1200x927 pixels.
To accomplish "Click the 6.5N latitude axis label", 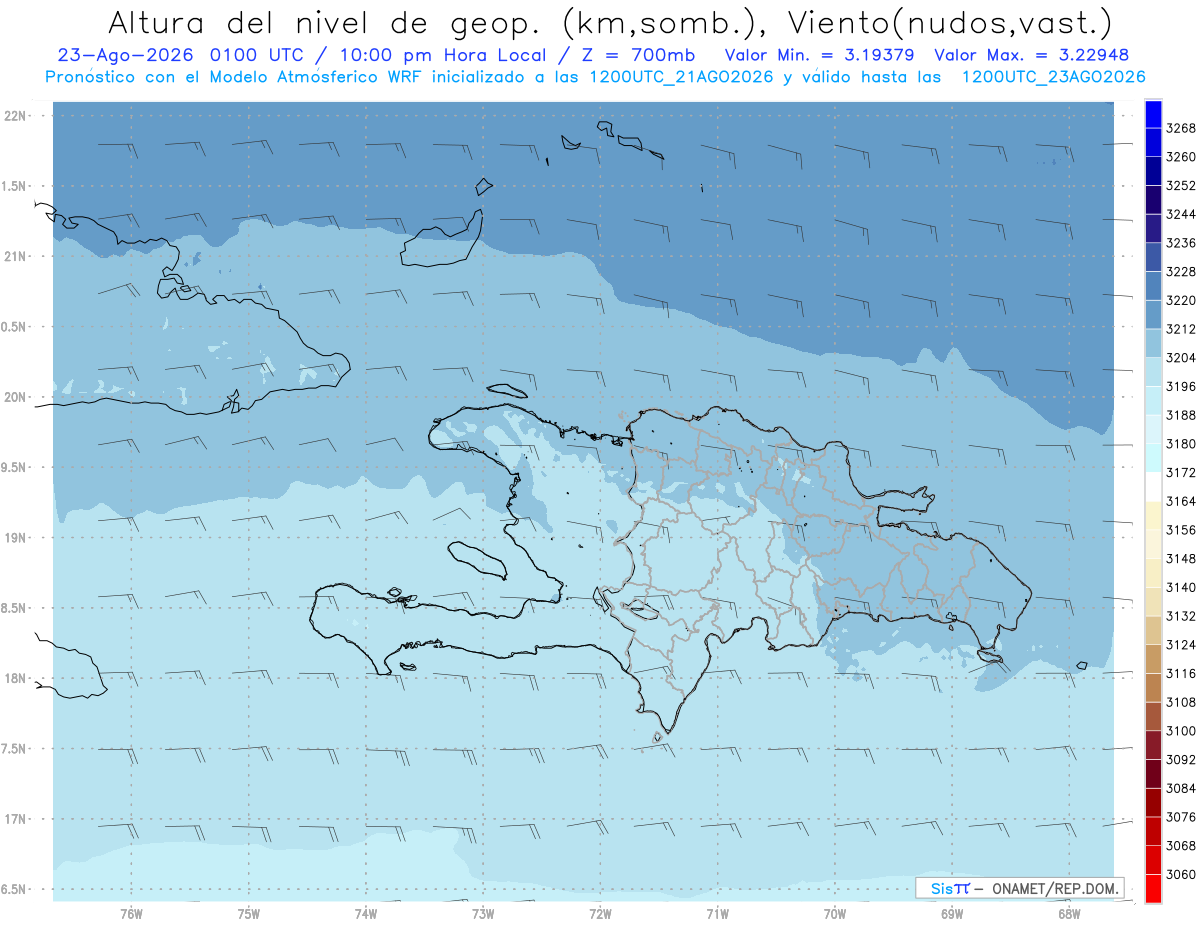I will point(15,889).
